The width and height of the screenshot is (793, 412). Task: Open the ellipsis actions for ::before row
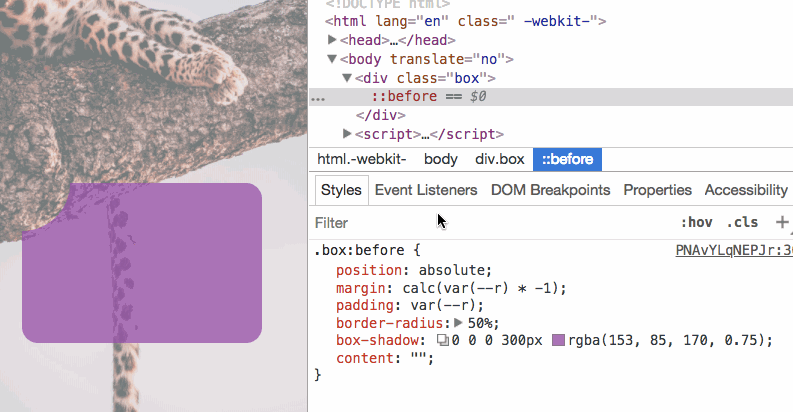(318, 98)
